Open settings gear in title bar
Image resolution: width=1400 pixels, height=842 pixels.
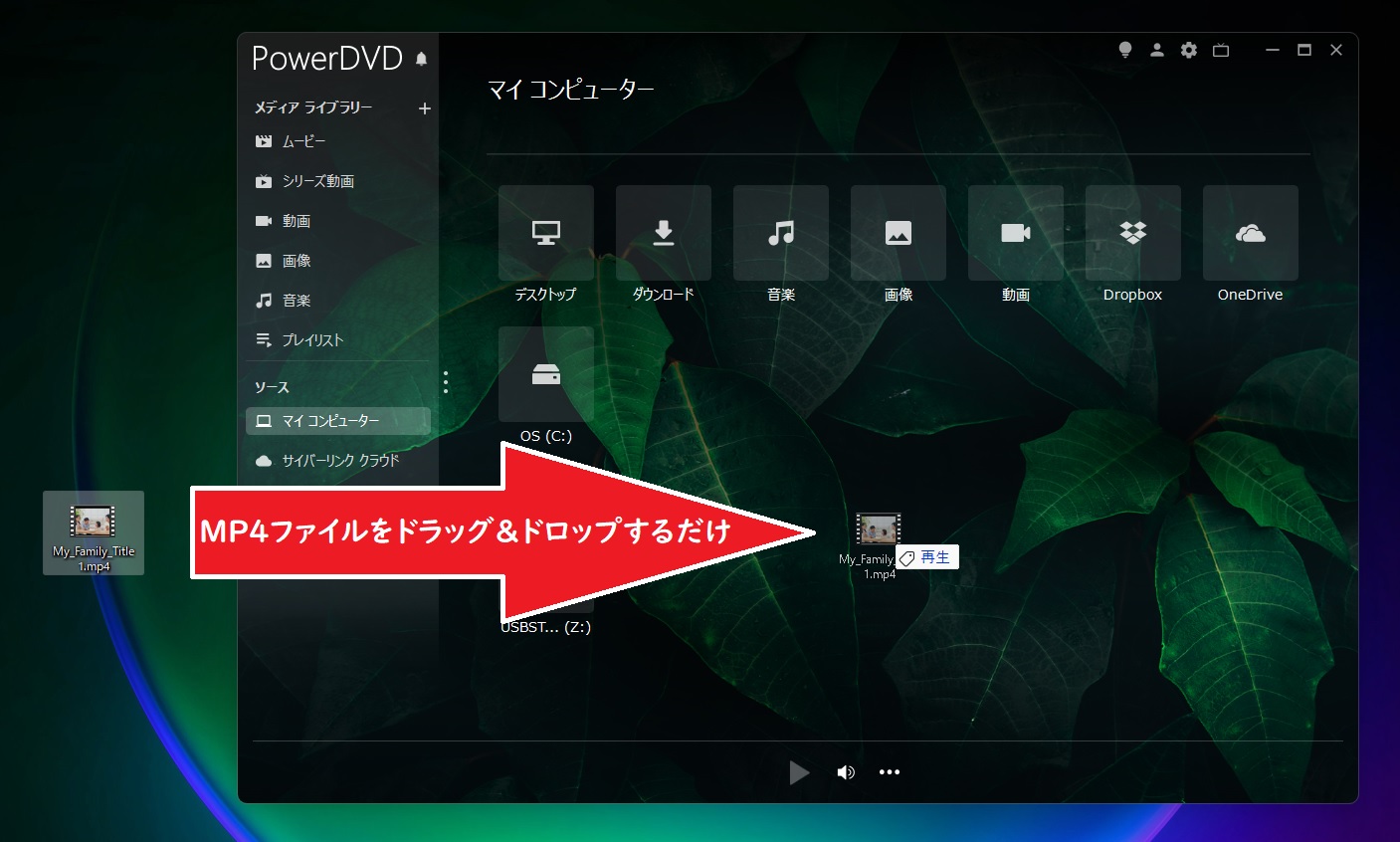1189,50
